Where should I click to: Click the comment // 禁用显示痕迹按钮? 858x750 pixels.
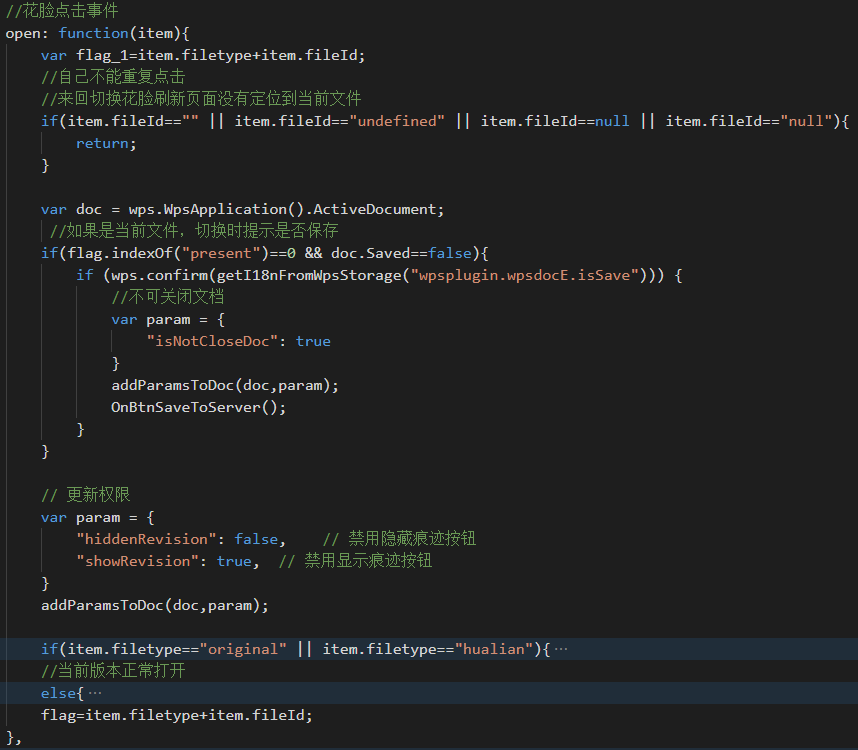click(x=355, y=561)
